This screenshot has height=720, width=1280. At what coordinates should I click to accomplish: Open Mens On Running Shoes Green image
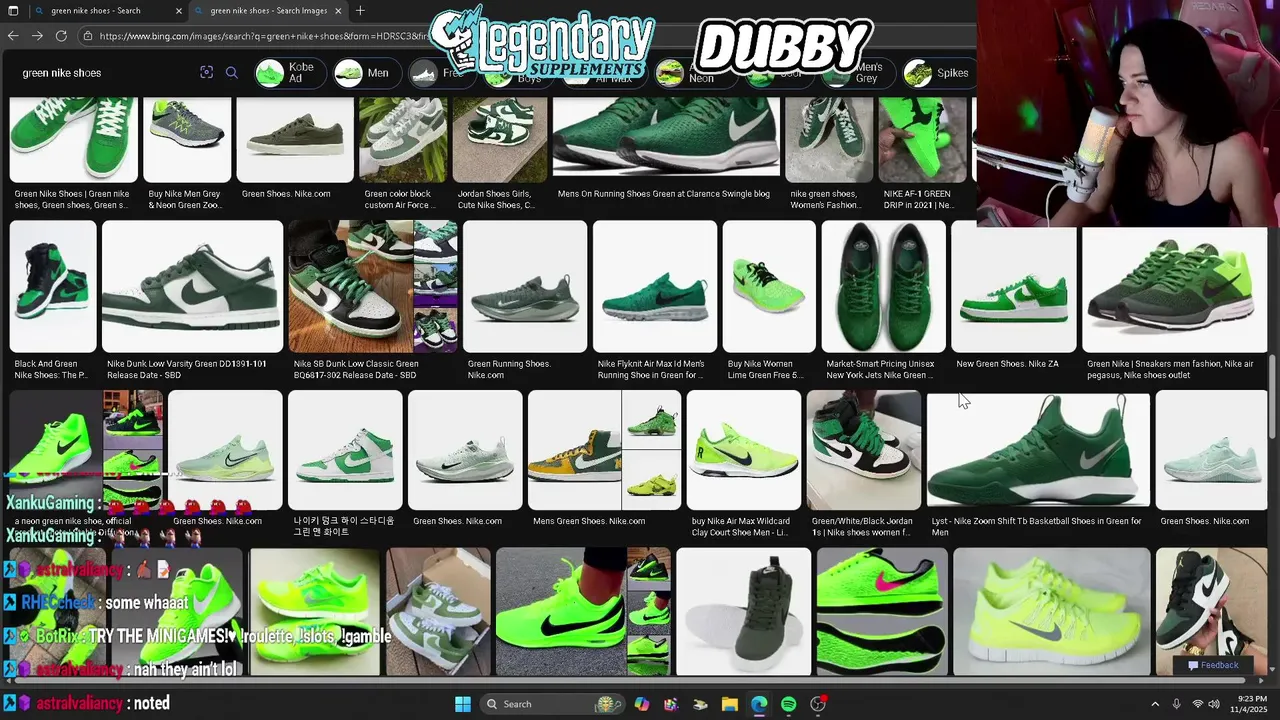click(666, 139)
